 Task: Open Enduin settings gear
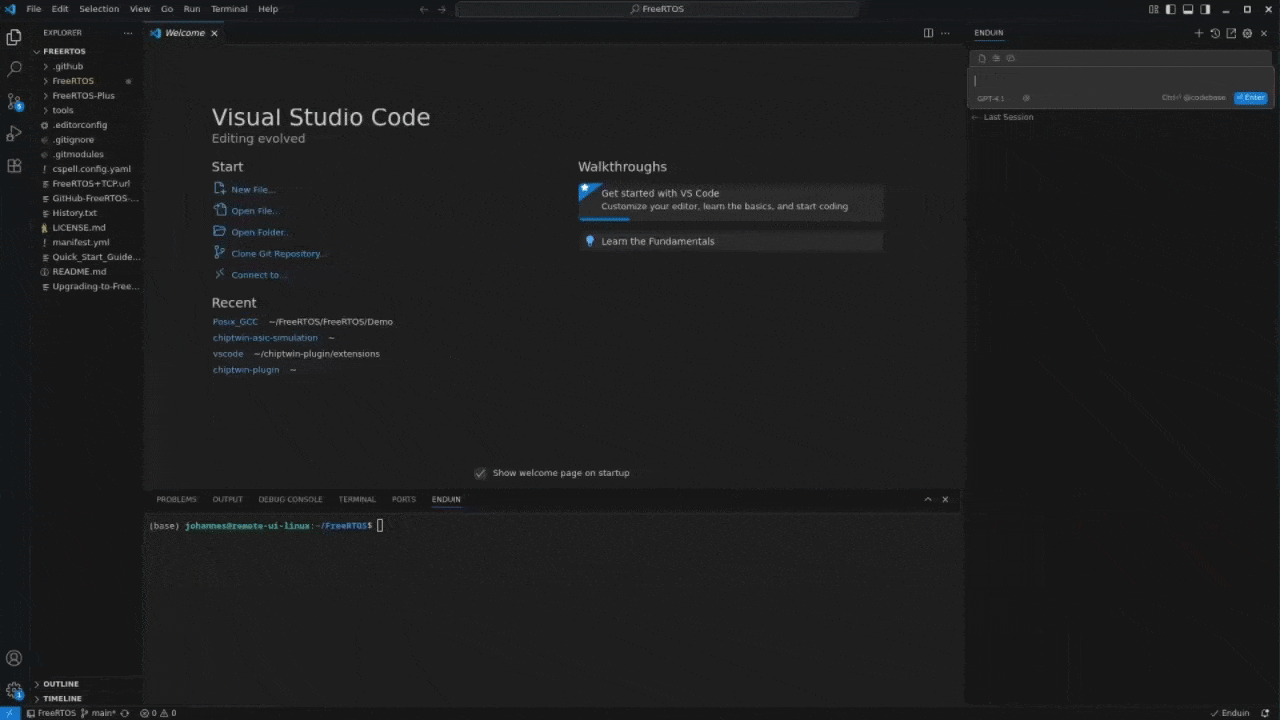(1247, 33)
